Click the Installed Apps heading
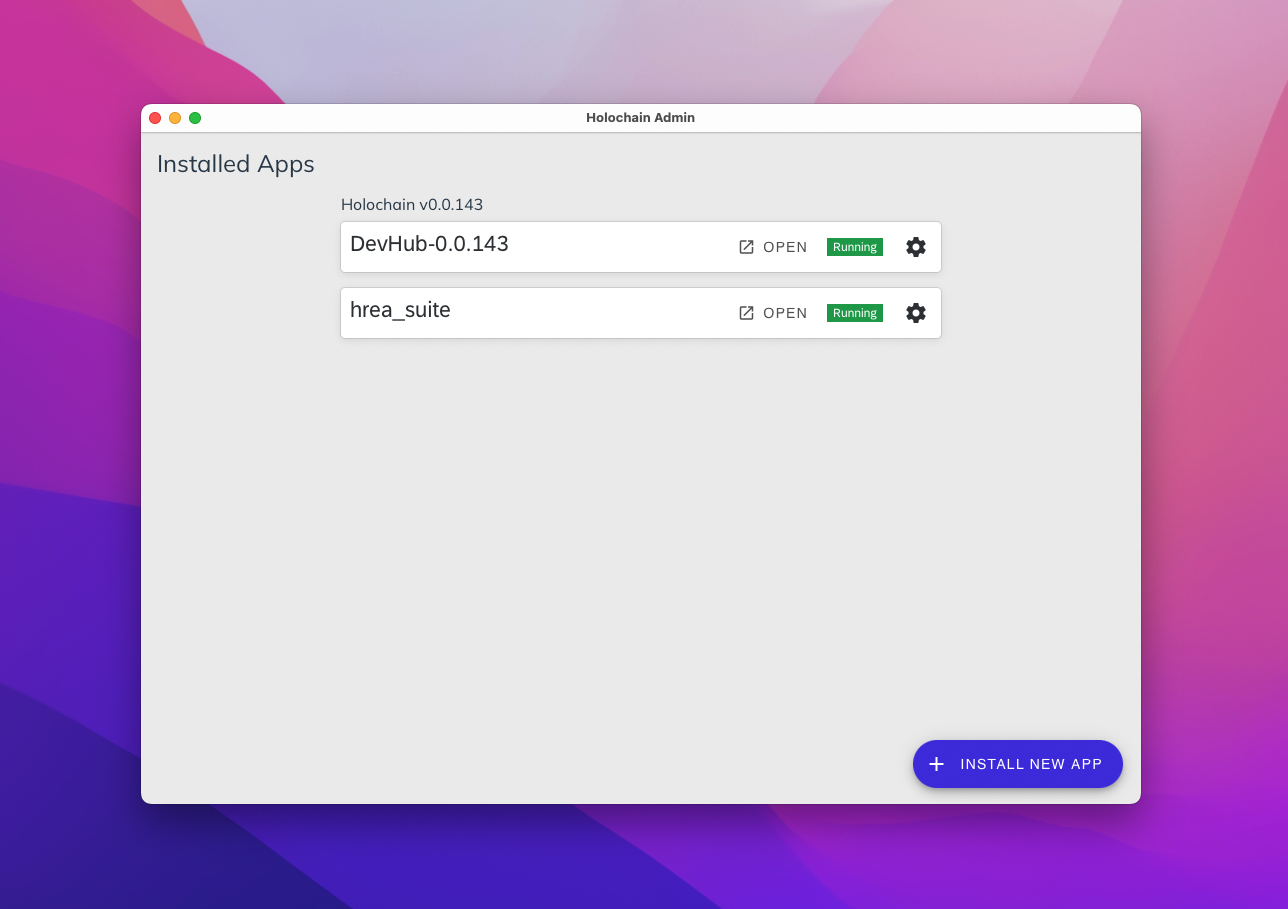The width and height of the screenshot is (1288, 909). (236, 164)
